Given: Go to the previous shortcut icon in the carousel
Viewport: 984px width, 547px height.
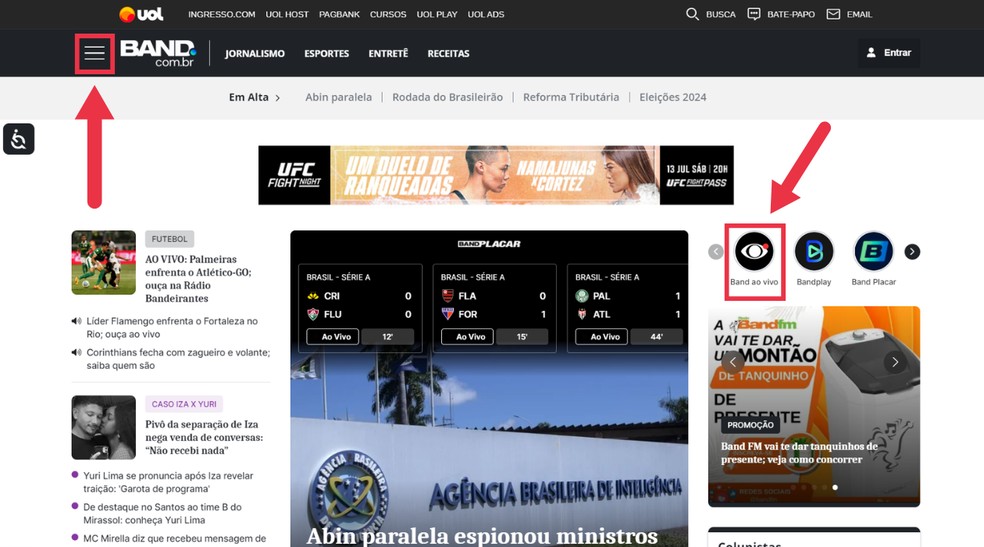Looking at the screenshot, I should pos(715,252).
